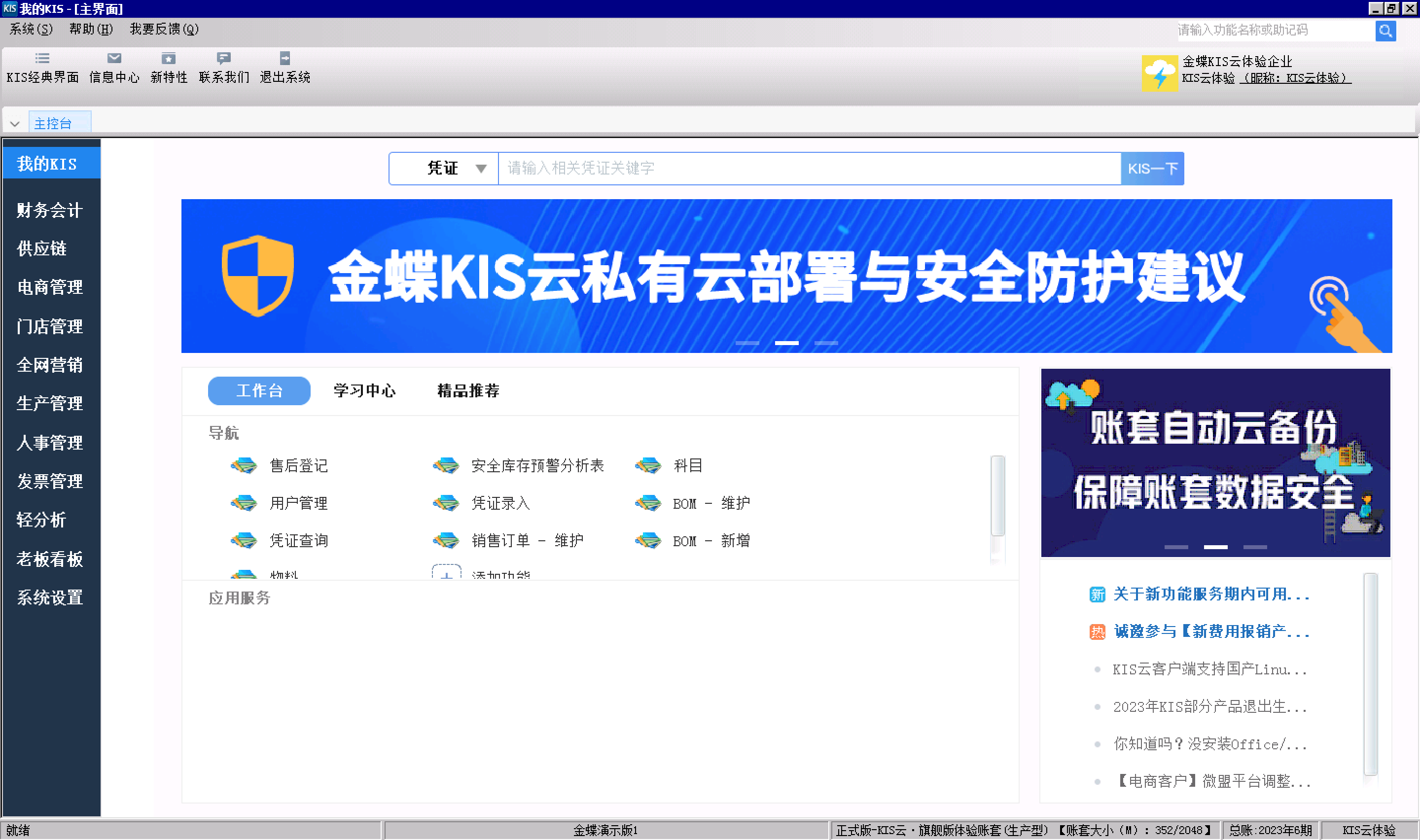Click status bar entry 总账:2023年6期
1420x840 pixels.
tap(1270, 830)
